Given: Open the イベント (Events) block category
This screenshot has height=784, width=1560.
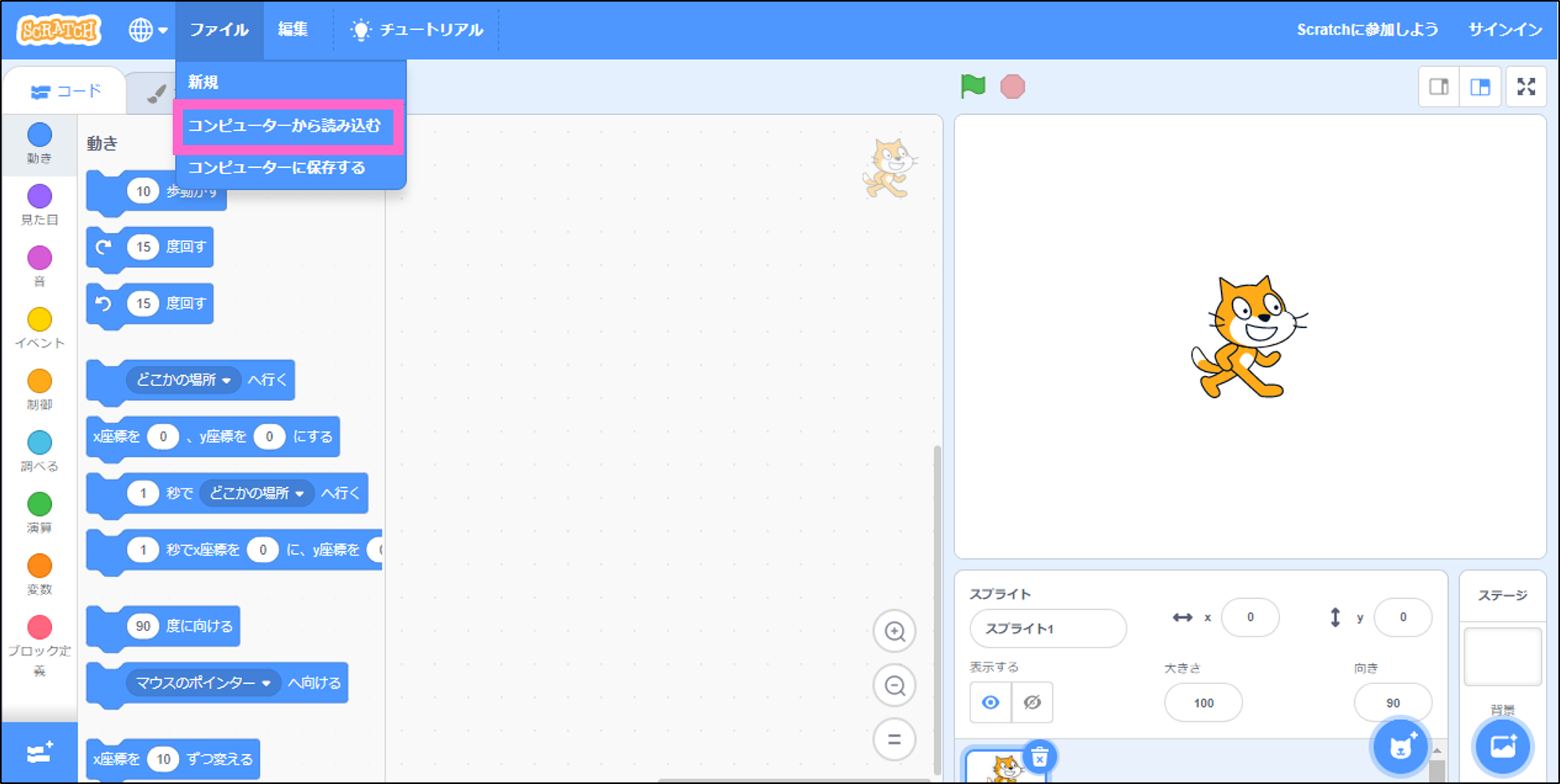Looking at the screenshot, I should [39, 329].
